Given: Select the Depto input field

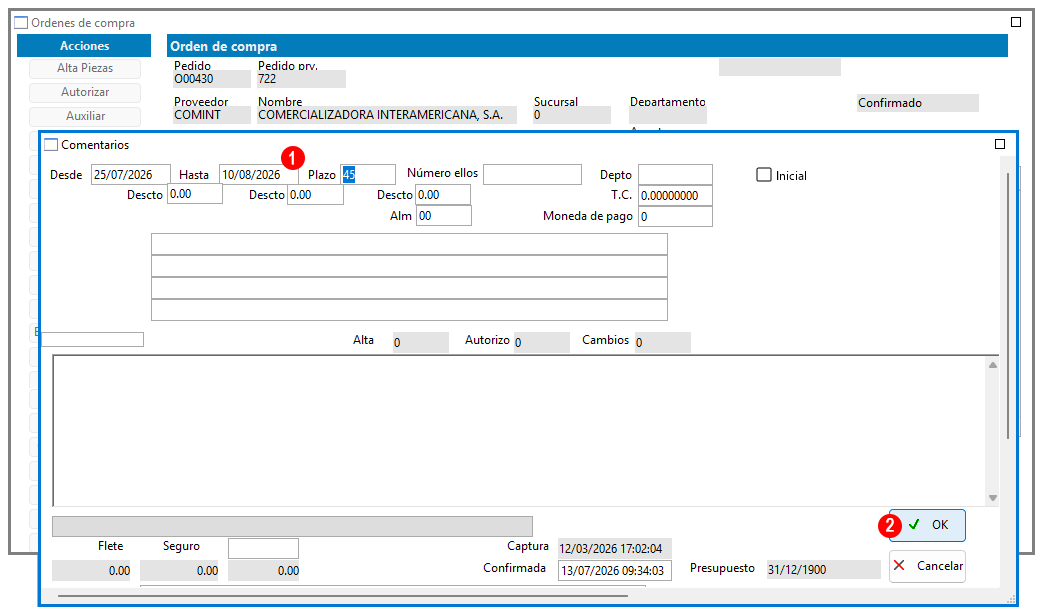Looking at the screenshot, I should [675, 175].
